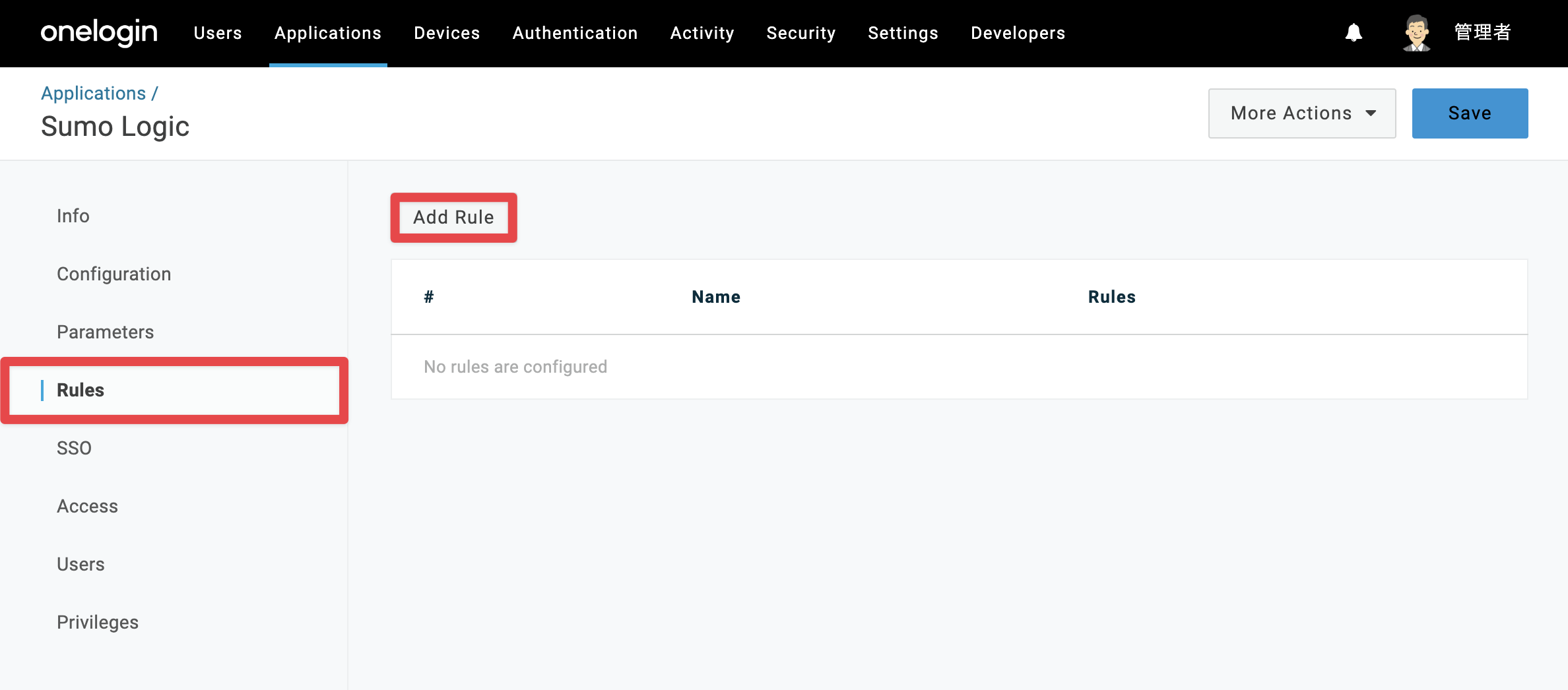Open the Security menu
1568x690 pixels.
801,33
